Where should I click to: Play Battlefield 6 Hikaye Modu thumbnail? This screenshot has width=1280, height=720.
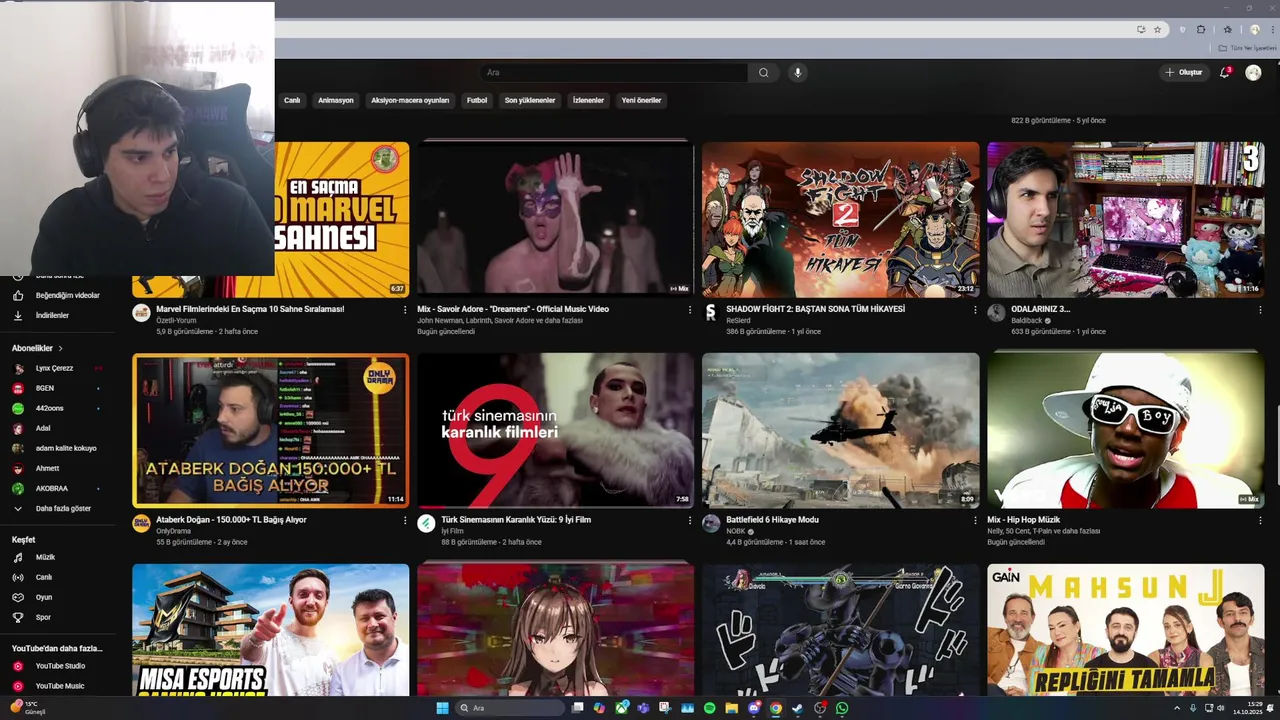coord(840,430)
